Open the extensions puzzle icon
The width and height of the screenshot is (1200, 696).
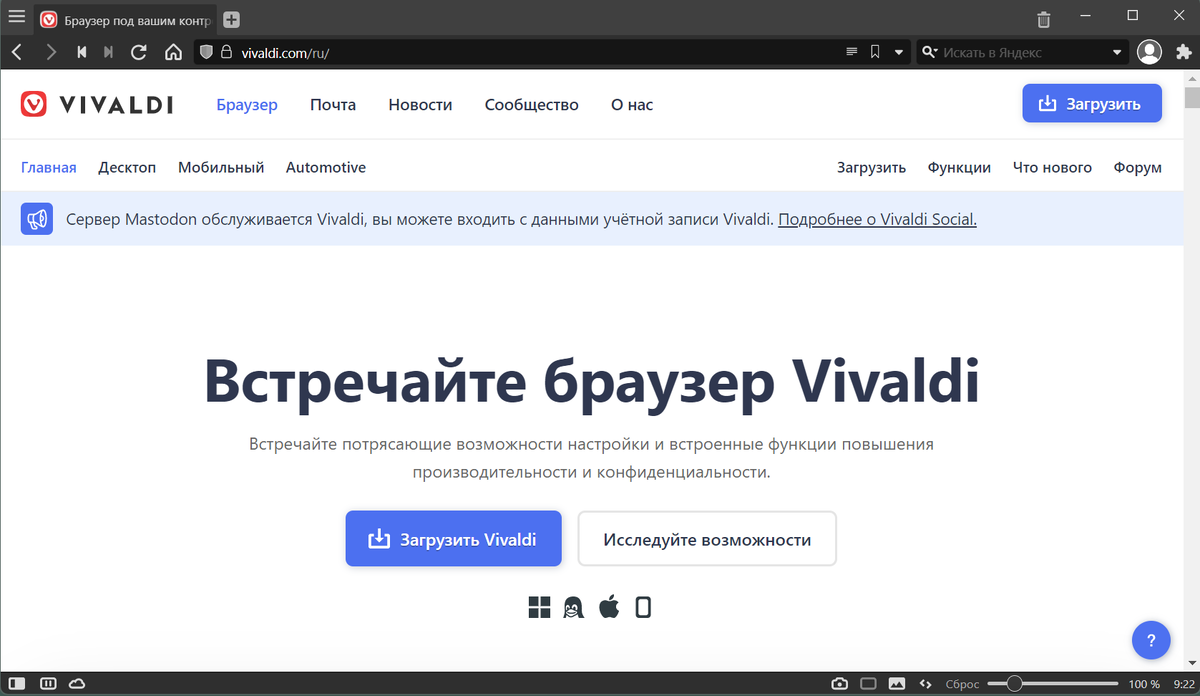[1182, 52]
